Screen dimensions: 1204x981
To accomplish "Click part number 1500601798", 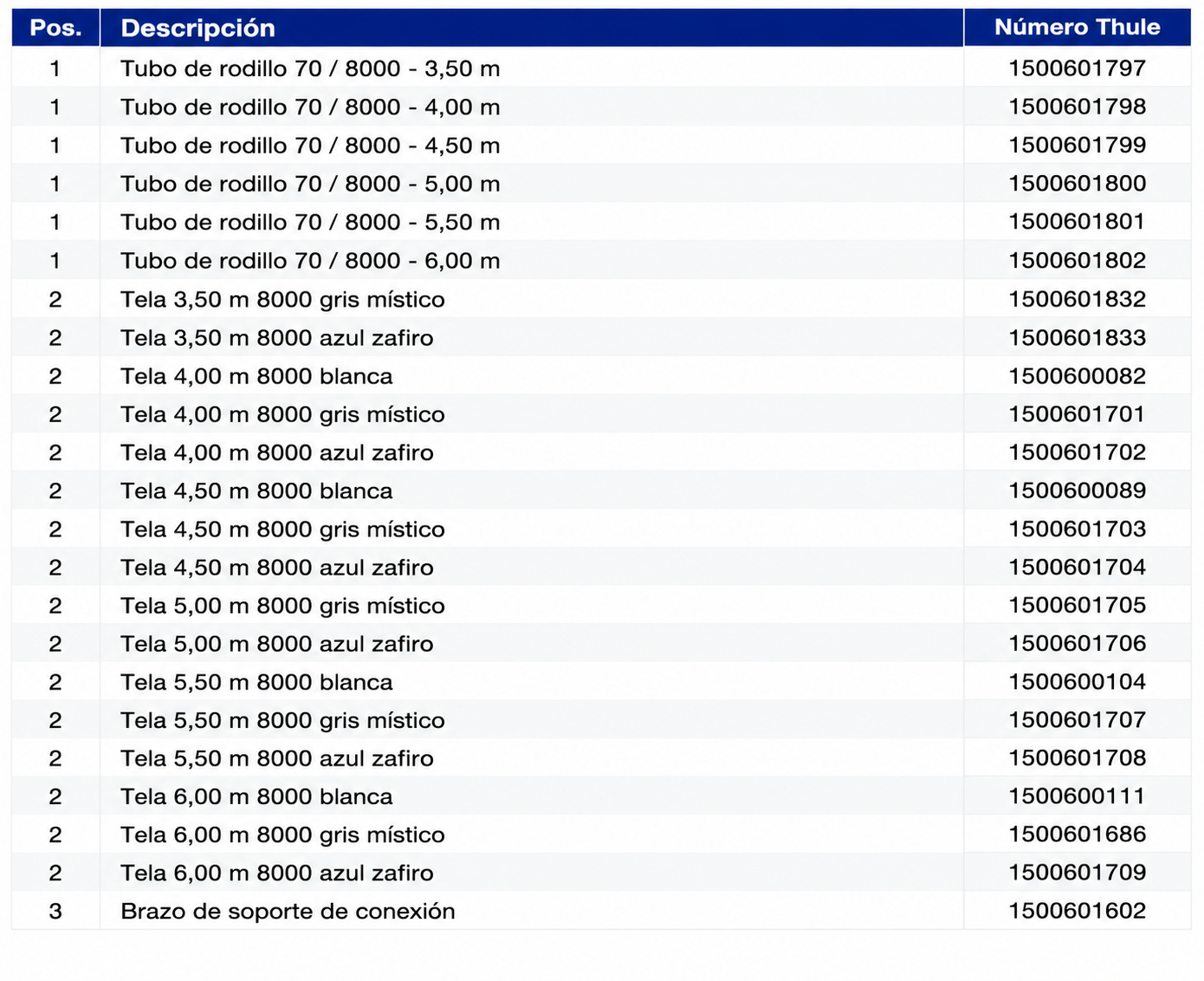I will tap(1077, 107).
